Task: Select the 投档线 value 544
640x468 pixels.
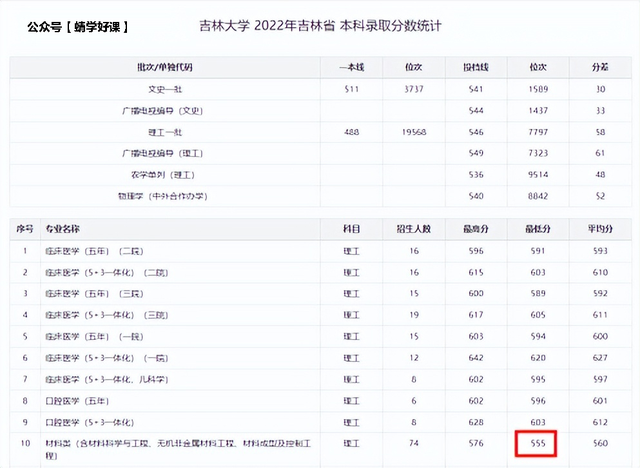Action: click(476, 111)
